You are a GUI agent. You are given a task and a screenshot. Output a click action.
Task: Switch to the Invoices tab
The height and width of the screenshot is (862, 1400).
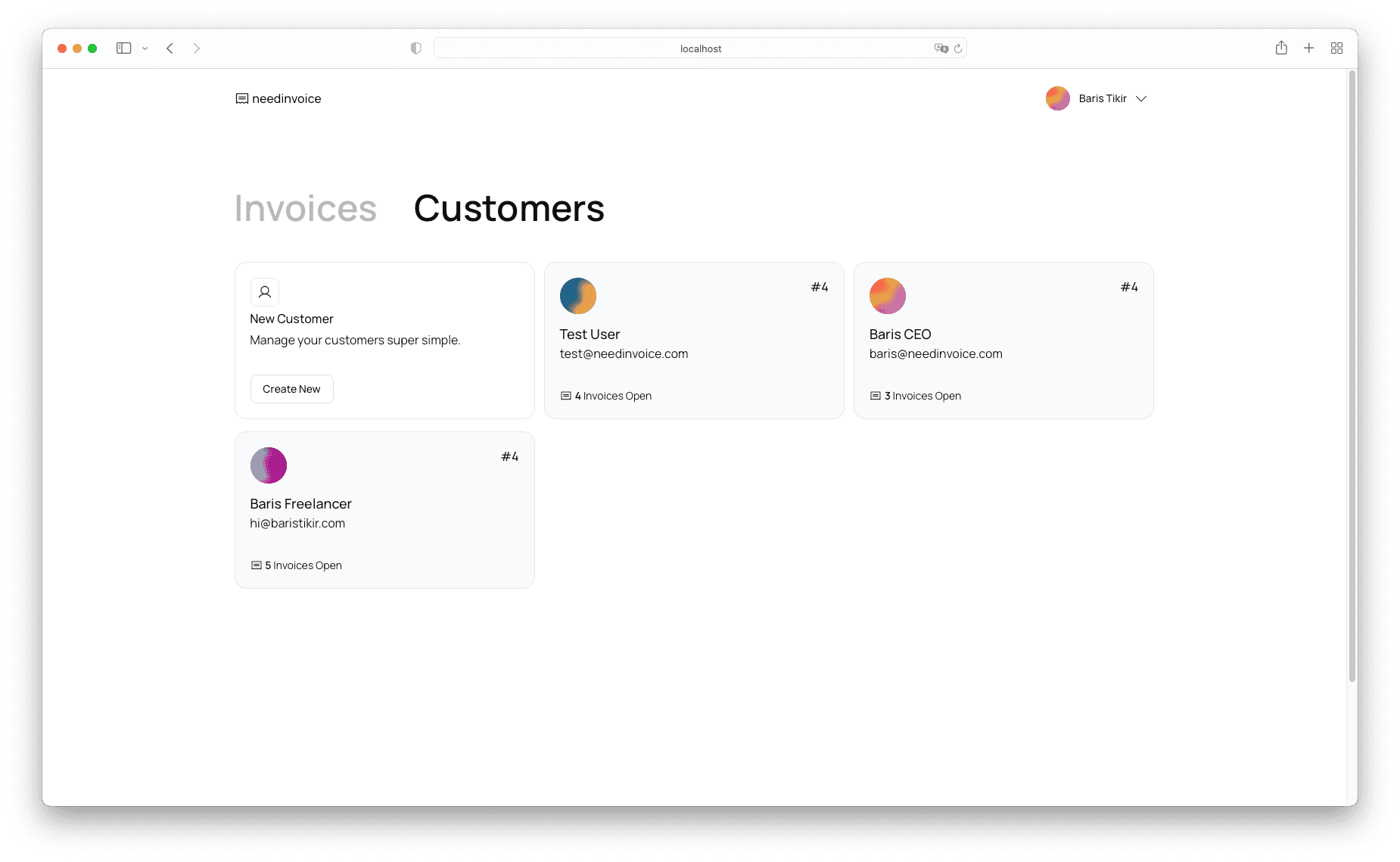305,208
